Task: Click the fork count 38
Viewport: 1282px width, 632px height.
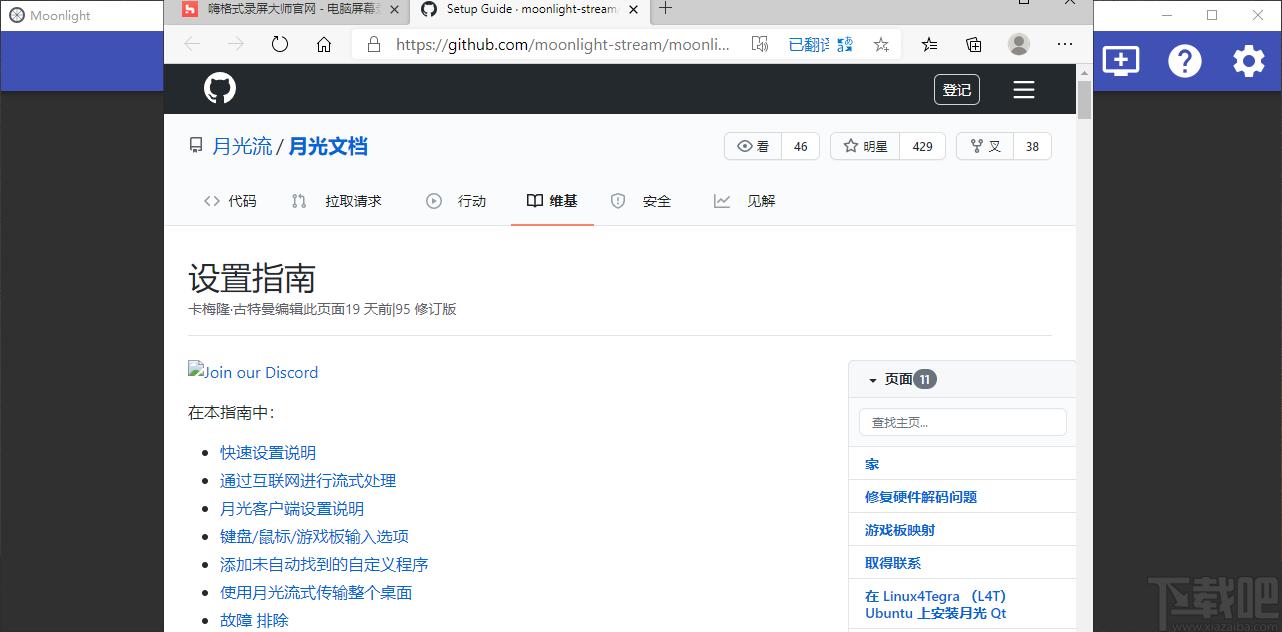Action: coord(1032,146)
